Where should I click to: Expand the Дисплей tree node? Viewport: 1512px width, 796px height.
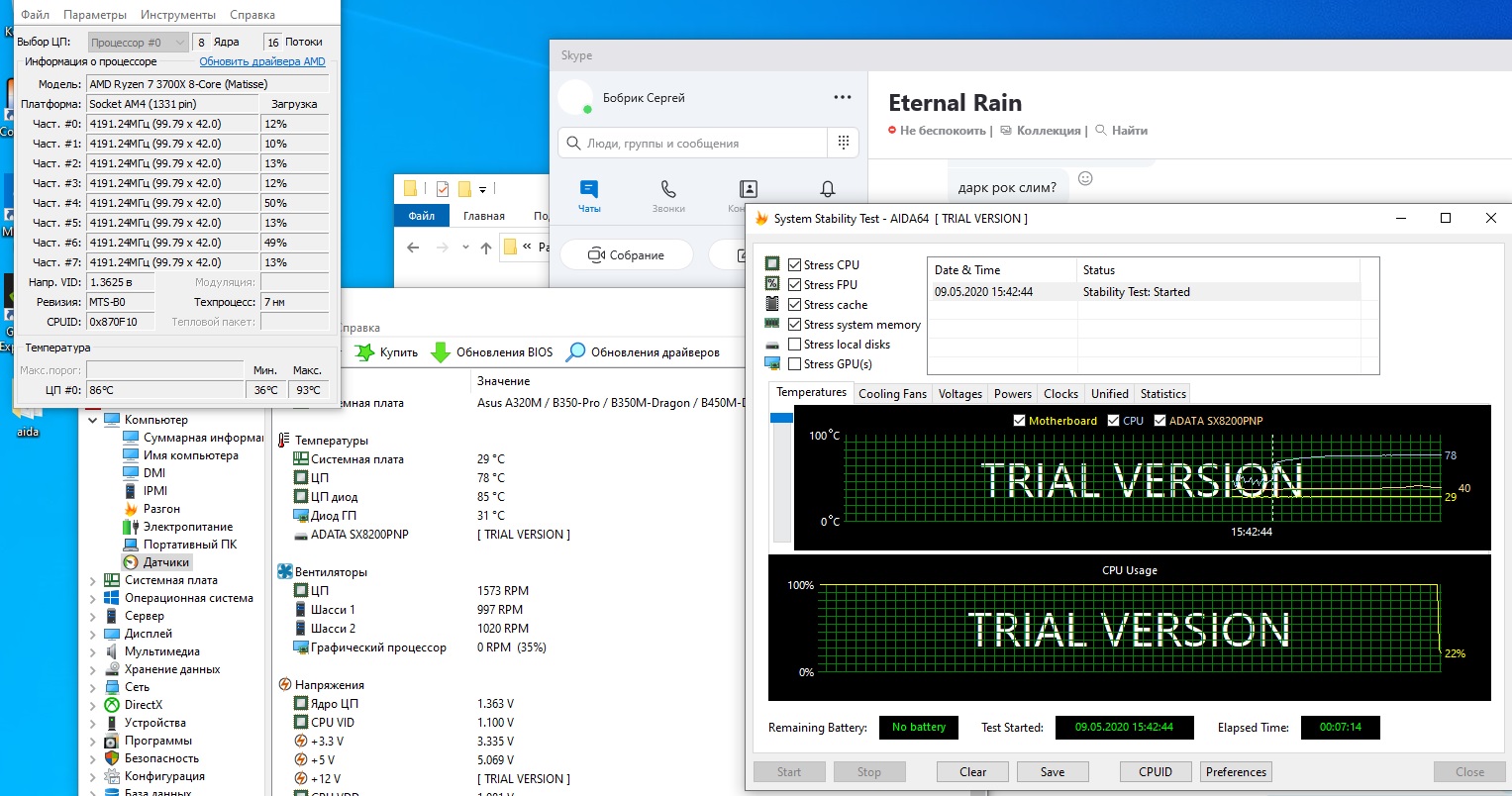point(93,634)
